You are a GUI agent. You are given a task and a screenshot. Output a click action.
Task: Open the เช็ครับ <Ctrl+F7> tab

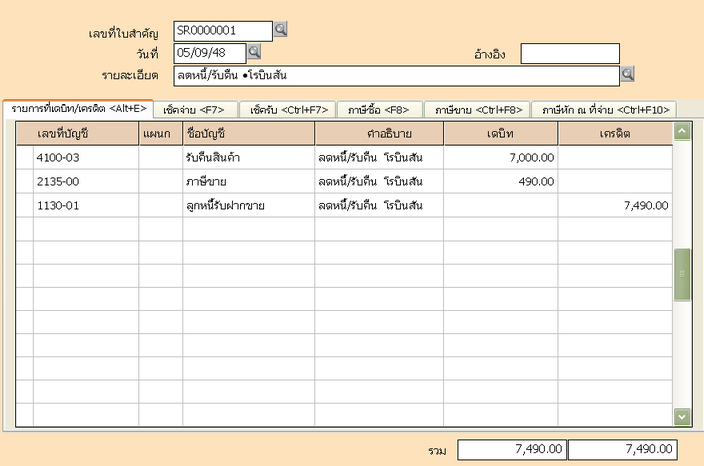point(284,109)
